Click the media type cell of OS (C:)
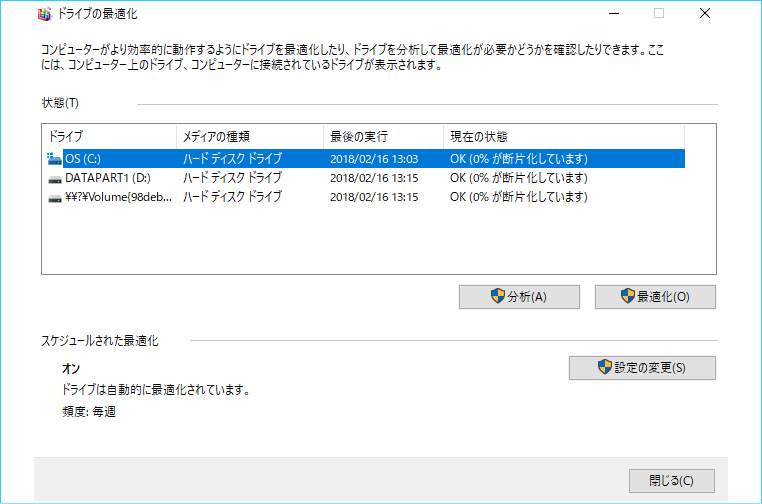This screenshot has height=504, width=762. 232,158
